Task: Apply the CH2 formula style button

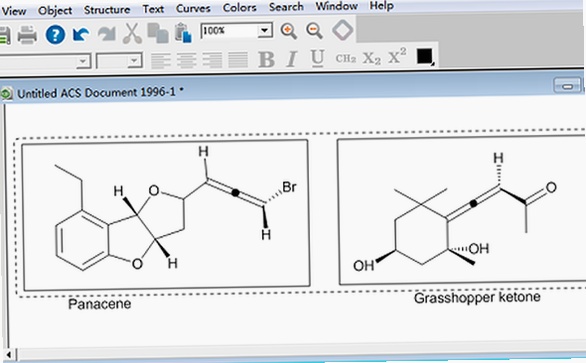Action: [x=346, y=58]
